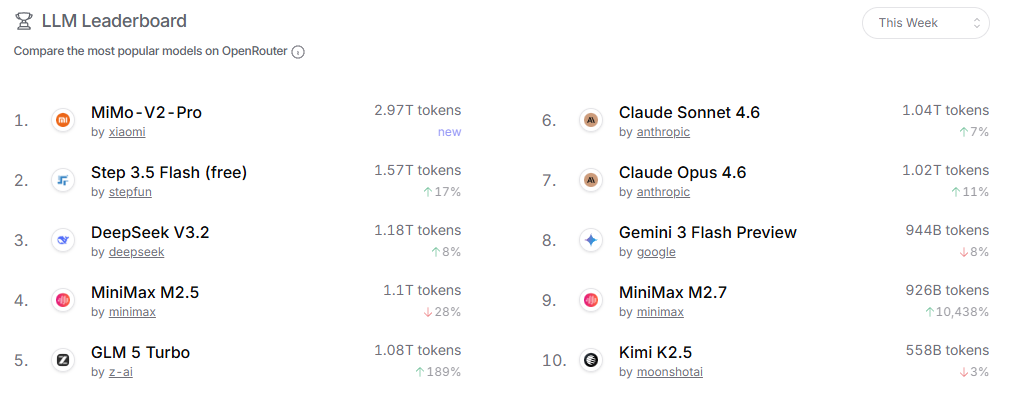This screenshot has width=1012, height=401.
Task: Click the Anthropic icon beside Claude Sonnet 4.6
Action: click(591, 121)
